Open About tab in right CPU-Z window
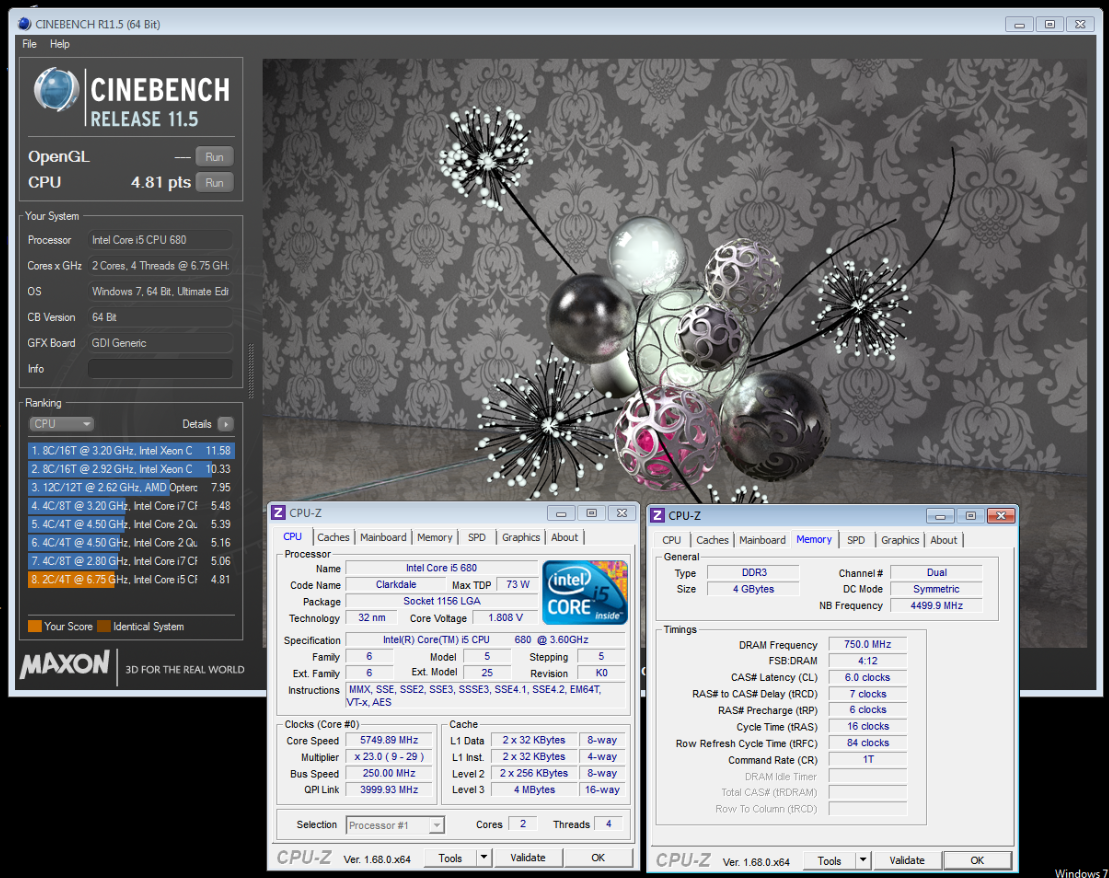The height and width of the screenshot is (878, 1109). pyautogui.click(x=943, y=540)
